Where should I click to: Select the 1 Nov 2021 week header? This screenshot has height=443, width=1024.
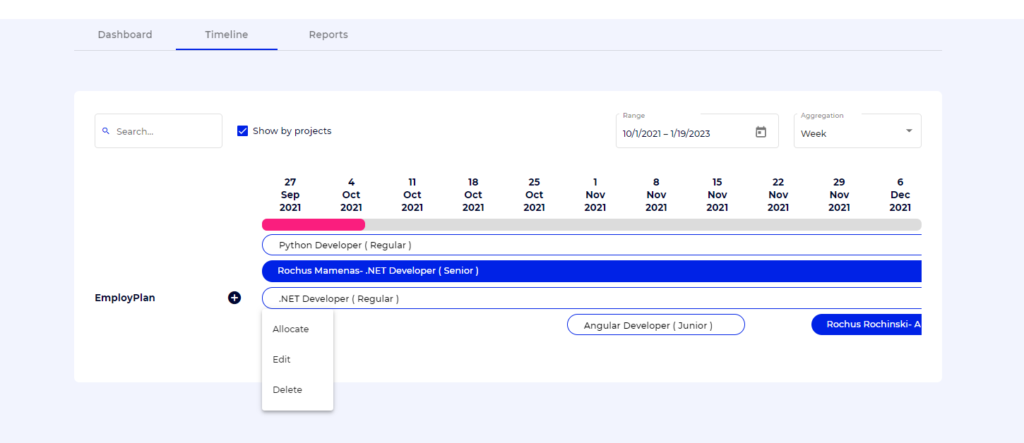pos(595,195)
